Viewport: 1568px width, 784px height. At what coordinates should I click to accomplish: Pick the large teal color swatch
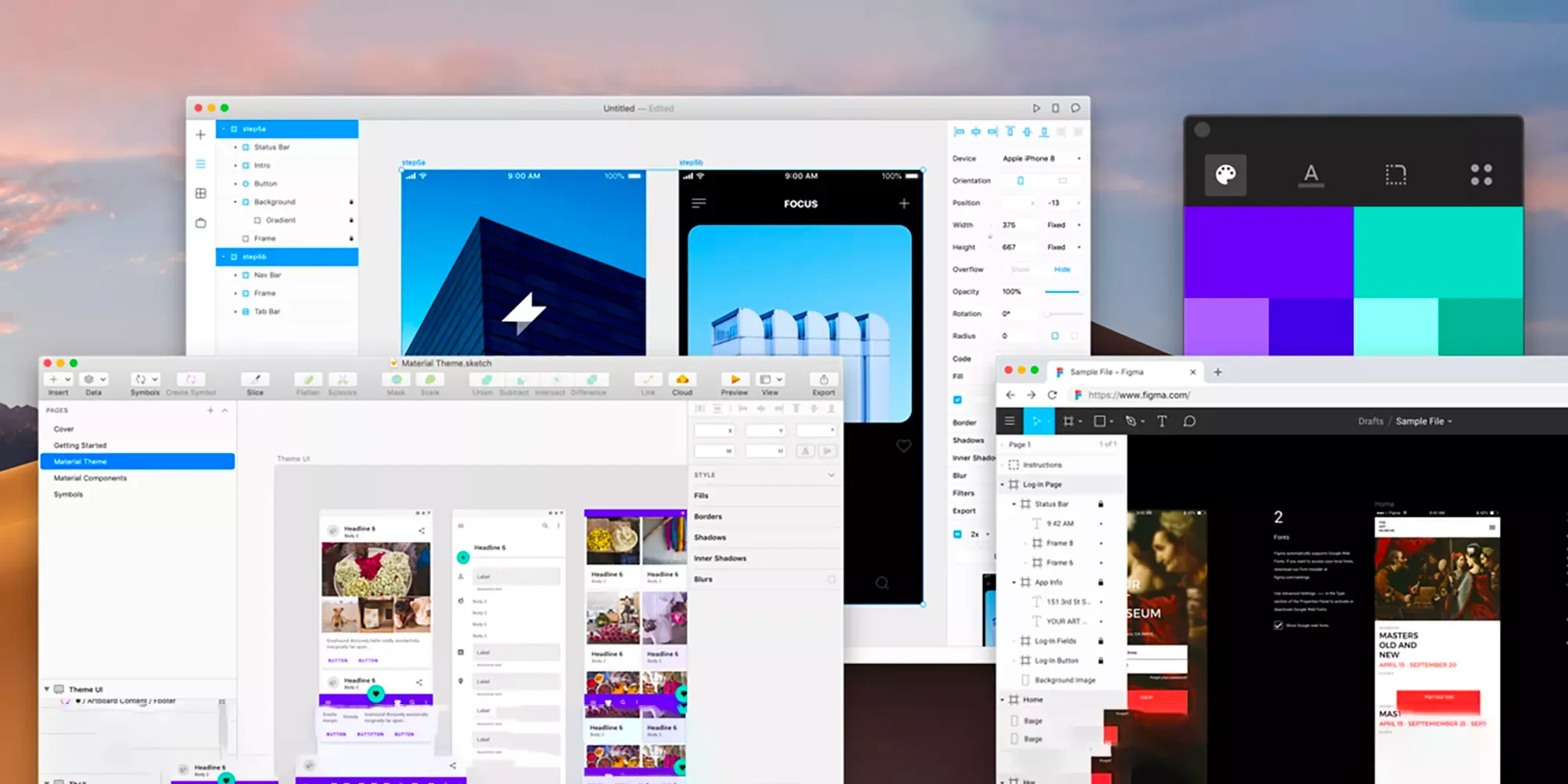coord(1439,252)
